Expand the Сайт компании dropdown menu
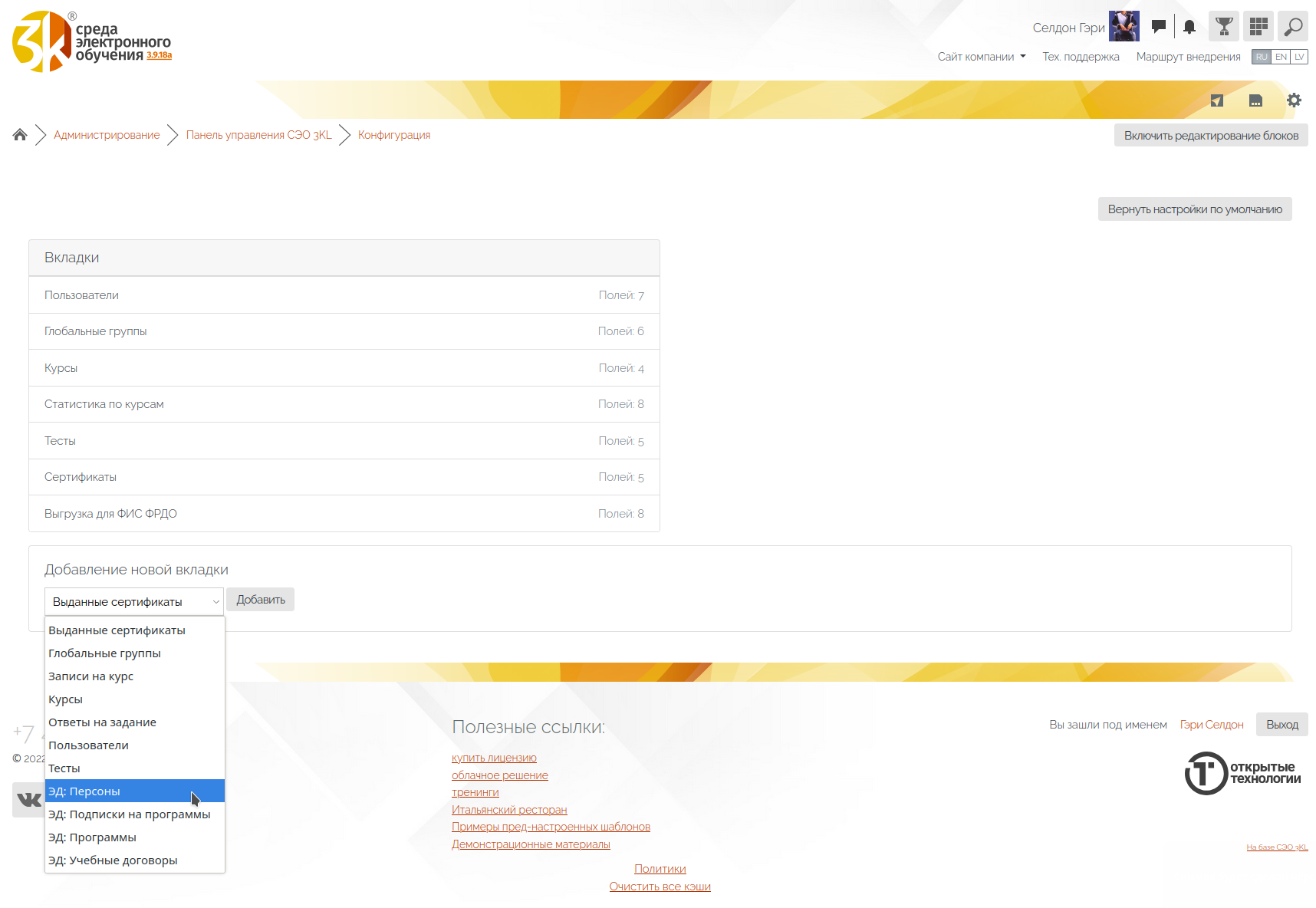 pyautogui.click(x=981, y=57)
